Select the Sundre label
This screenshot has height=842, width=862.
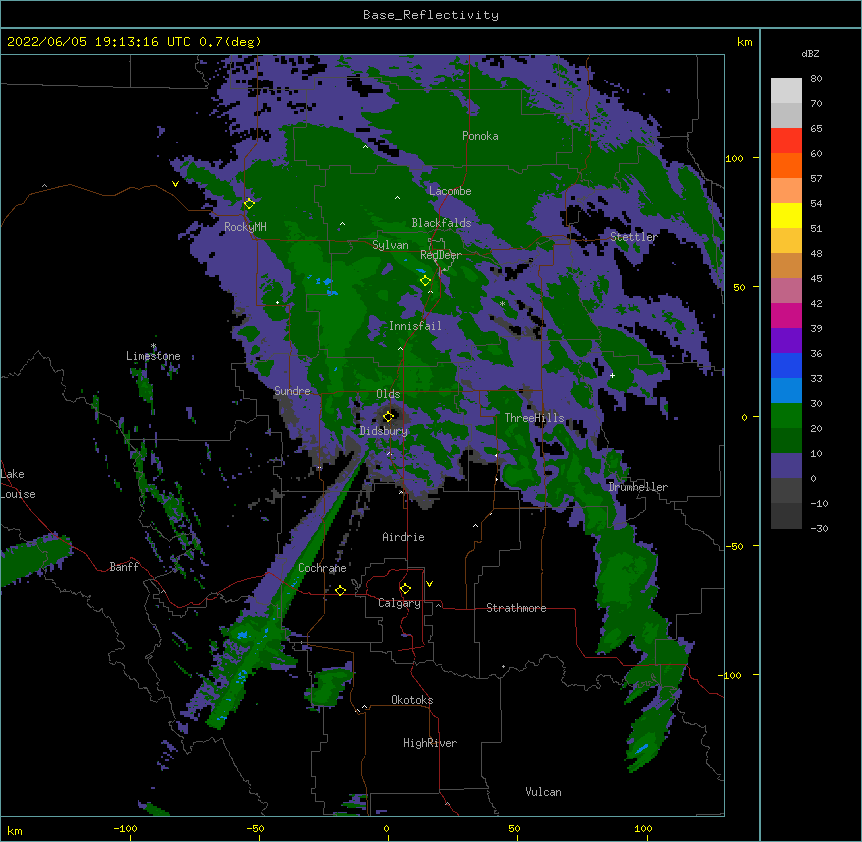(x=292, y=391)
